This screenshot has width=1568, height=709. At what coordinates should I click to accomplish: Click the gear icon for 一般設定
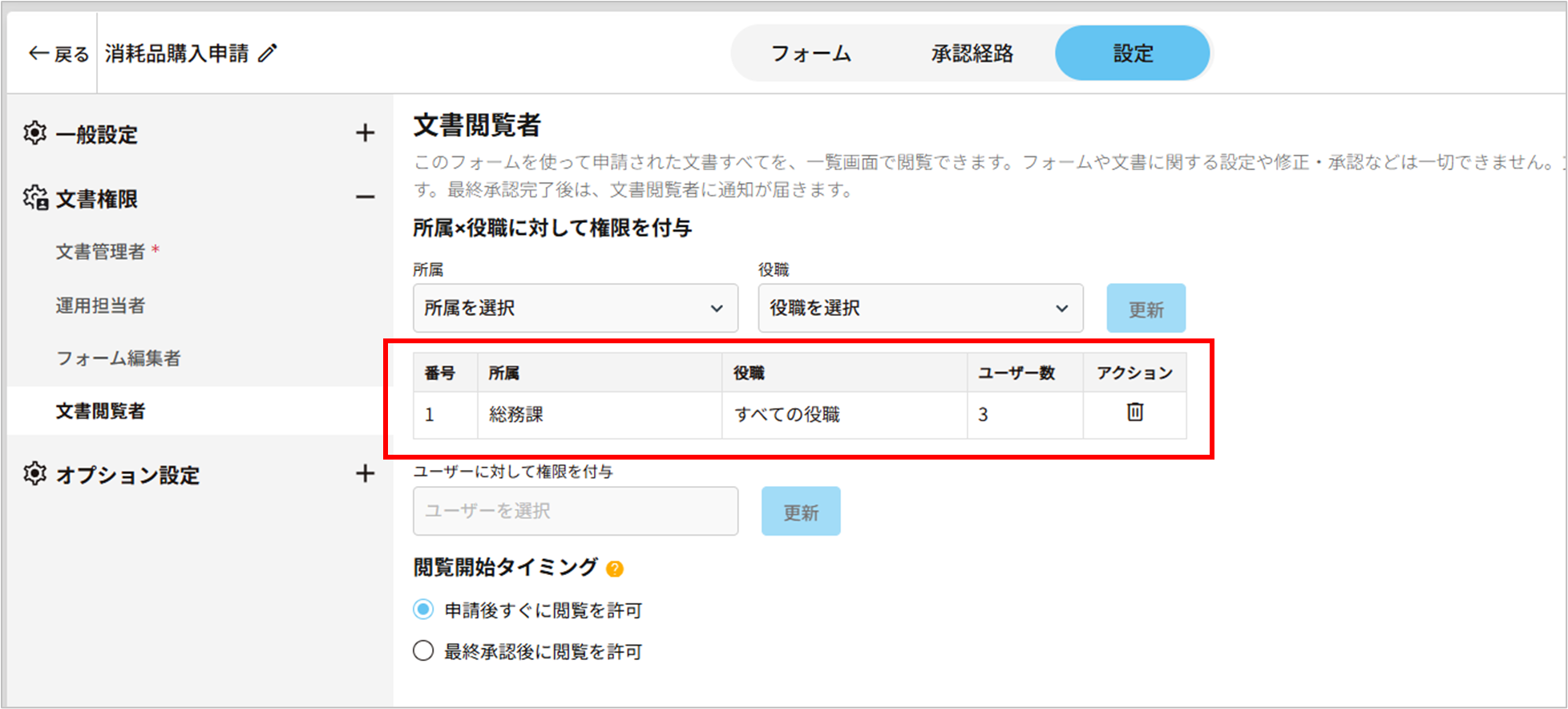click(x=35, y=133)
